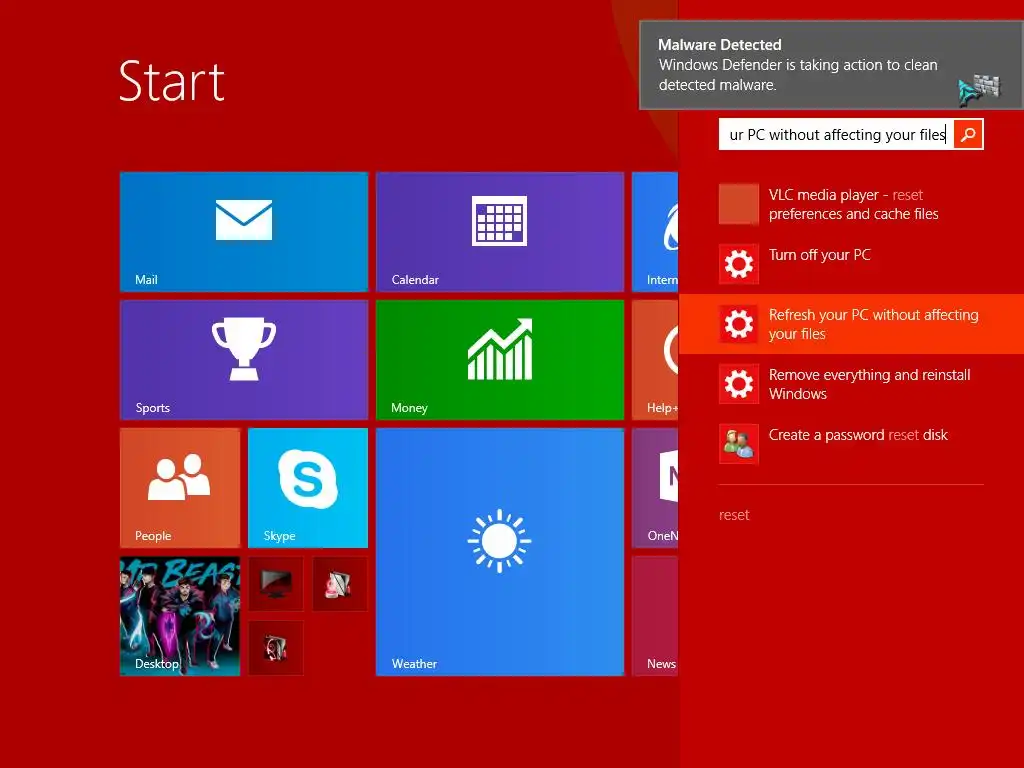Click the Start heading text
This screenshot has width=1024, height=768.
172,81
